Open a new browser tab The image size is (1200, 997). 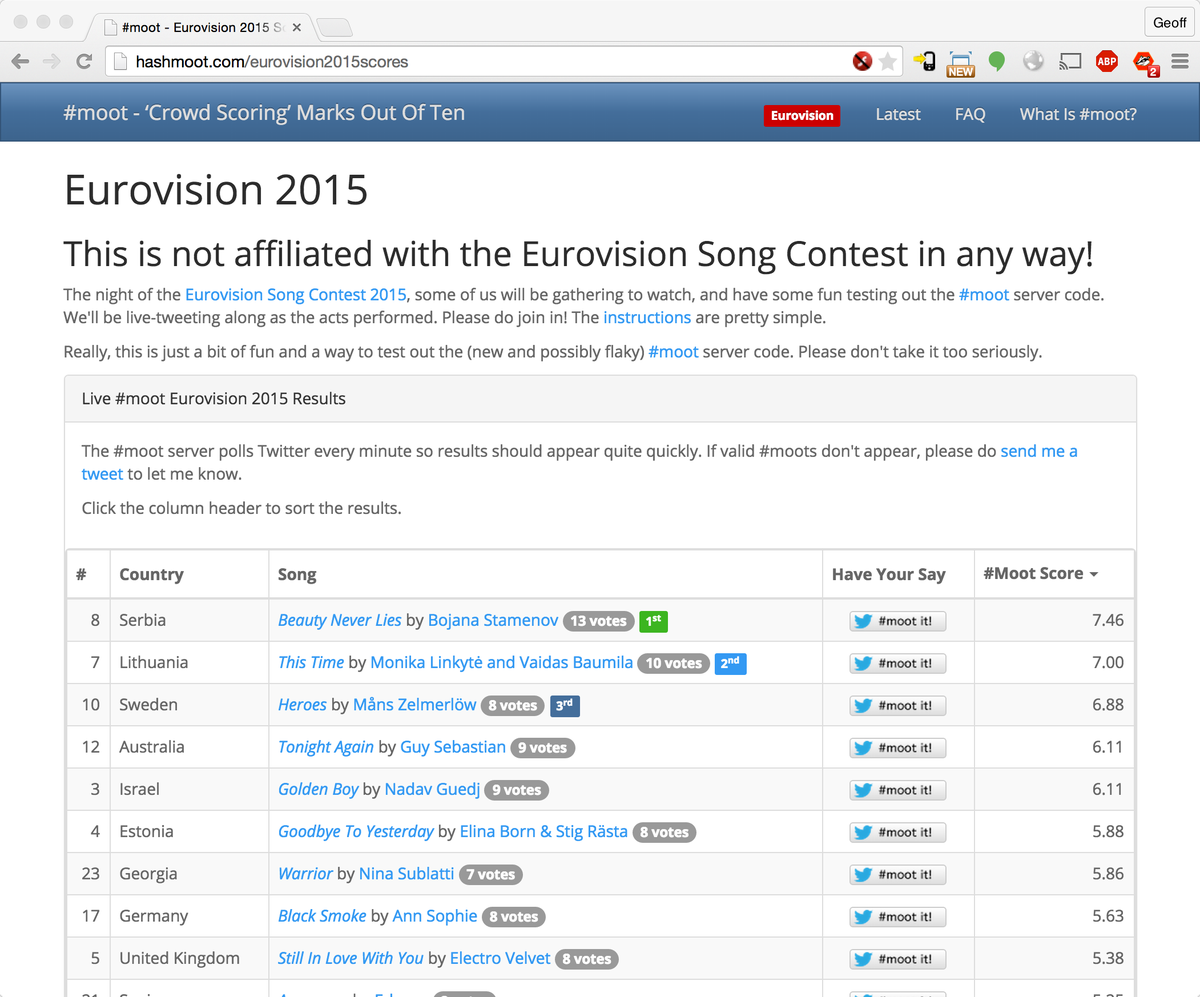click(335, 27)
